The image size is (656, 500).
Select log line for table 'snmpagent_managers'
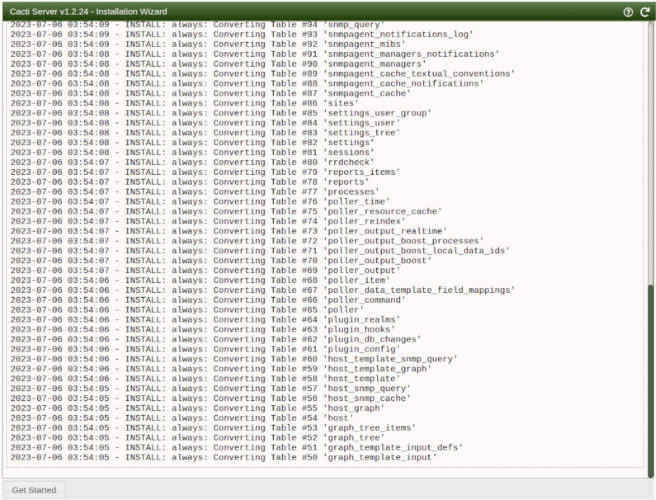[218, 64]
